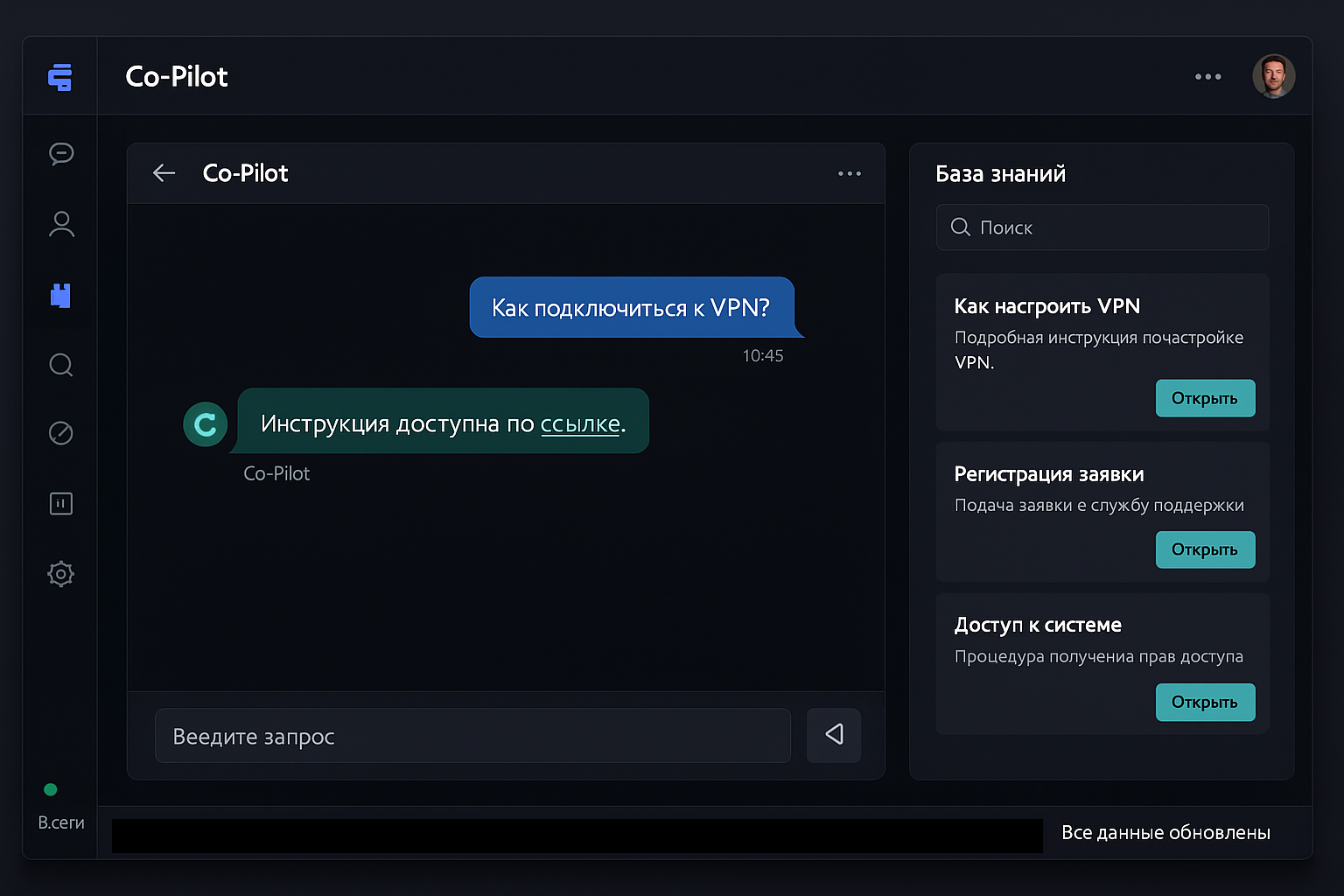Click the Введите запрос message input

(x=472, y=736)
